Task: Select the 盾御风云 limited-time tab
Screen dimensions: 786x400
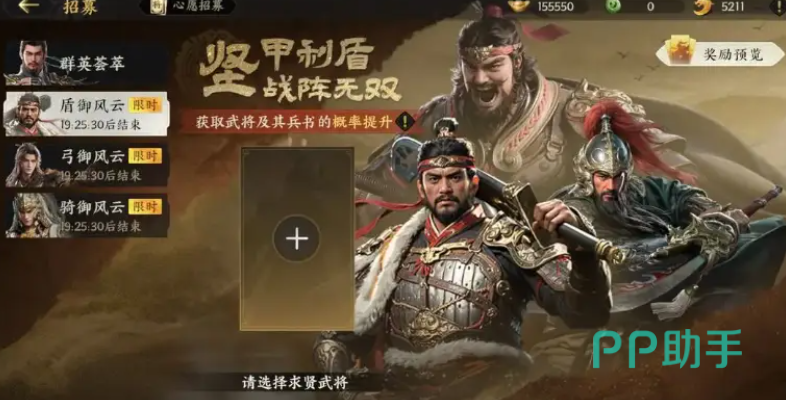Action: tap(86, 114)
